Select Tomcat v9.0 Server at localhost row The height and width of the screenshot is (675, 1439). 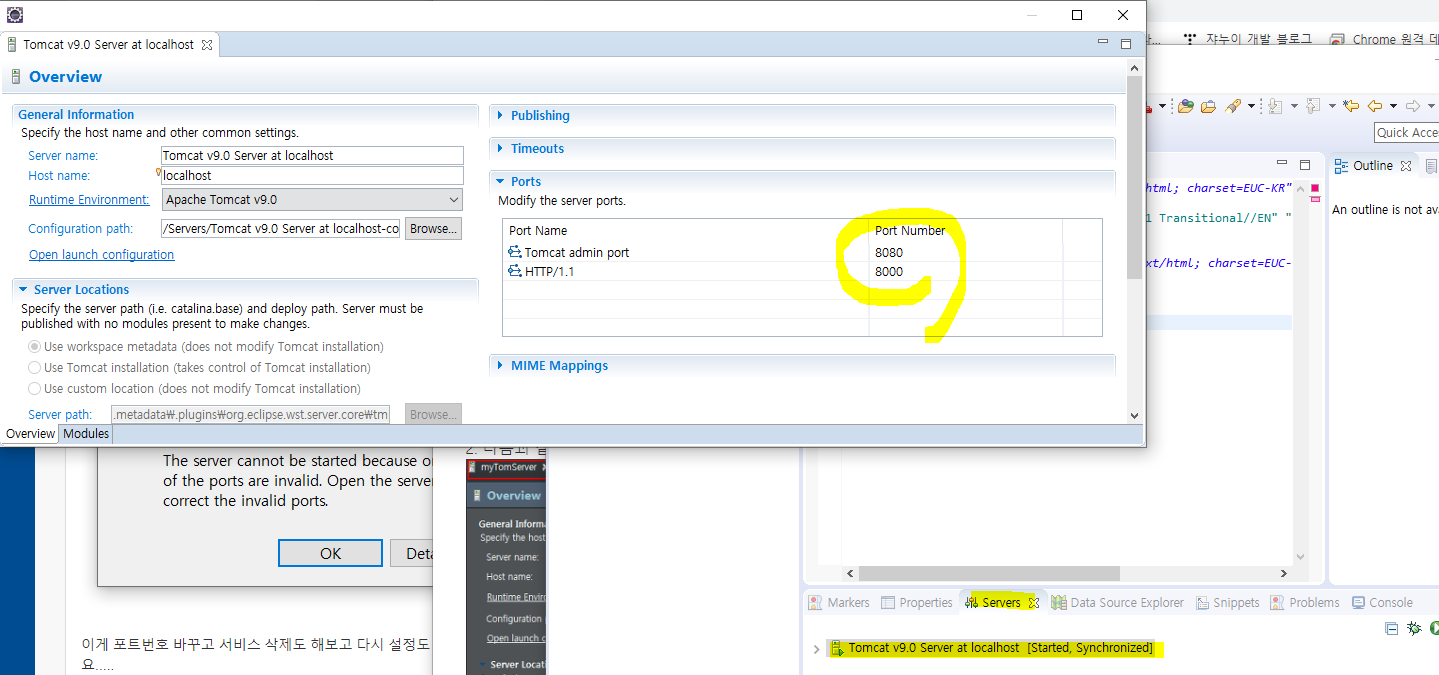991,648
